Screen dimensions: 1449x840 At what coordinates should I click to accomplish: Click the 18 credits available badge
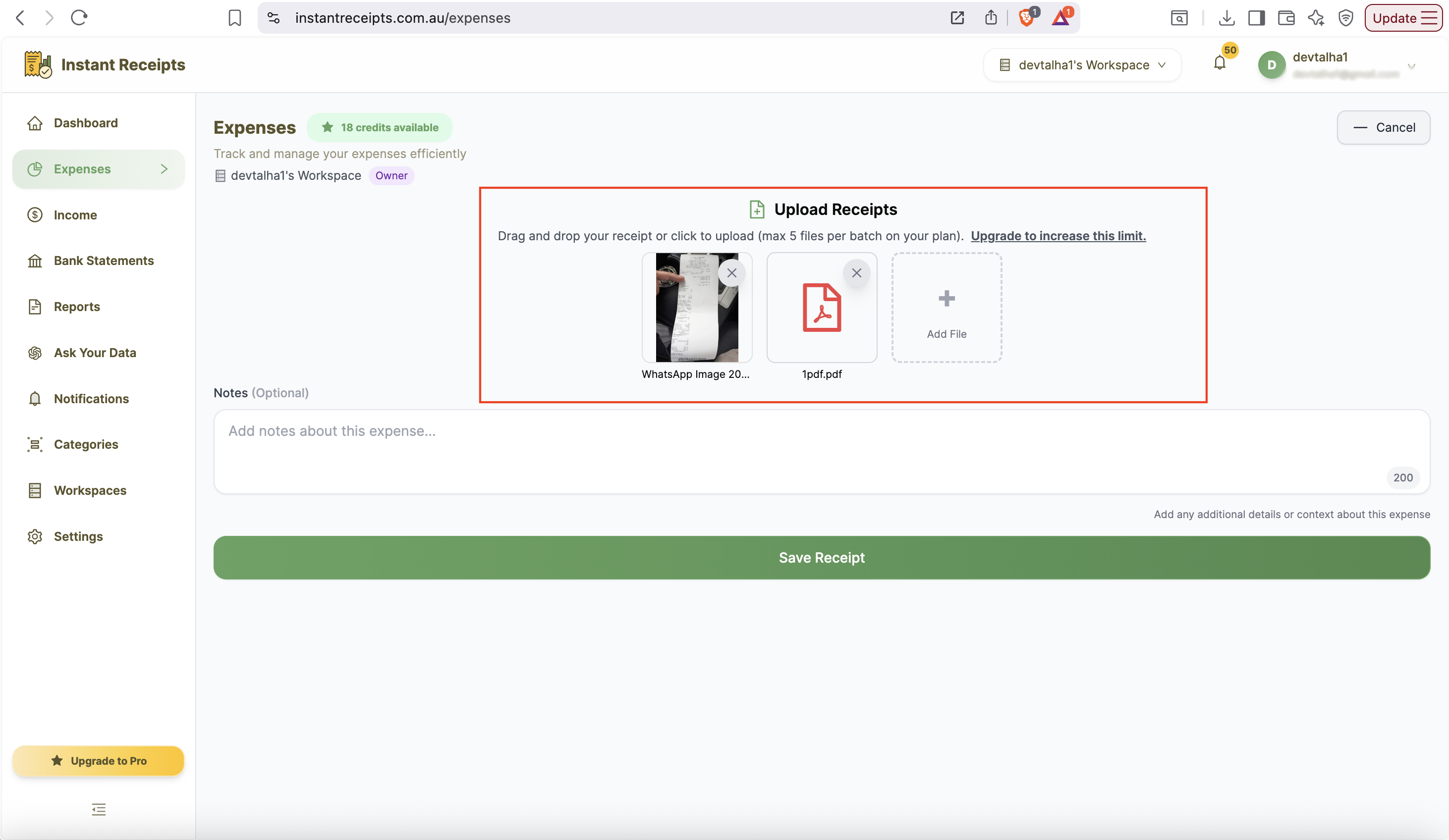[380, 128]
